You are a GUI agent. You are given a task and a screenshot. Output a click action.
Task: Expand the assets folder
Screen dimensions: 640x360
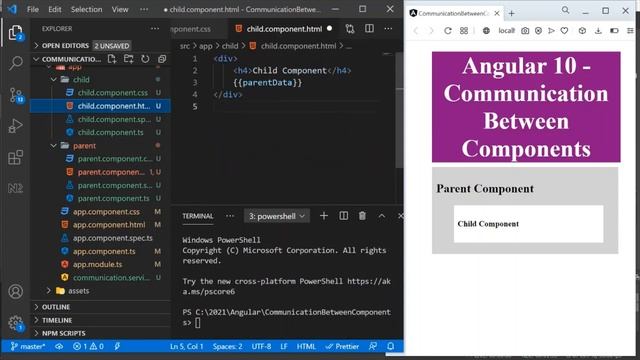point(100,291)
